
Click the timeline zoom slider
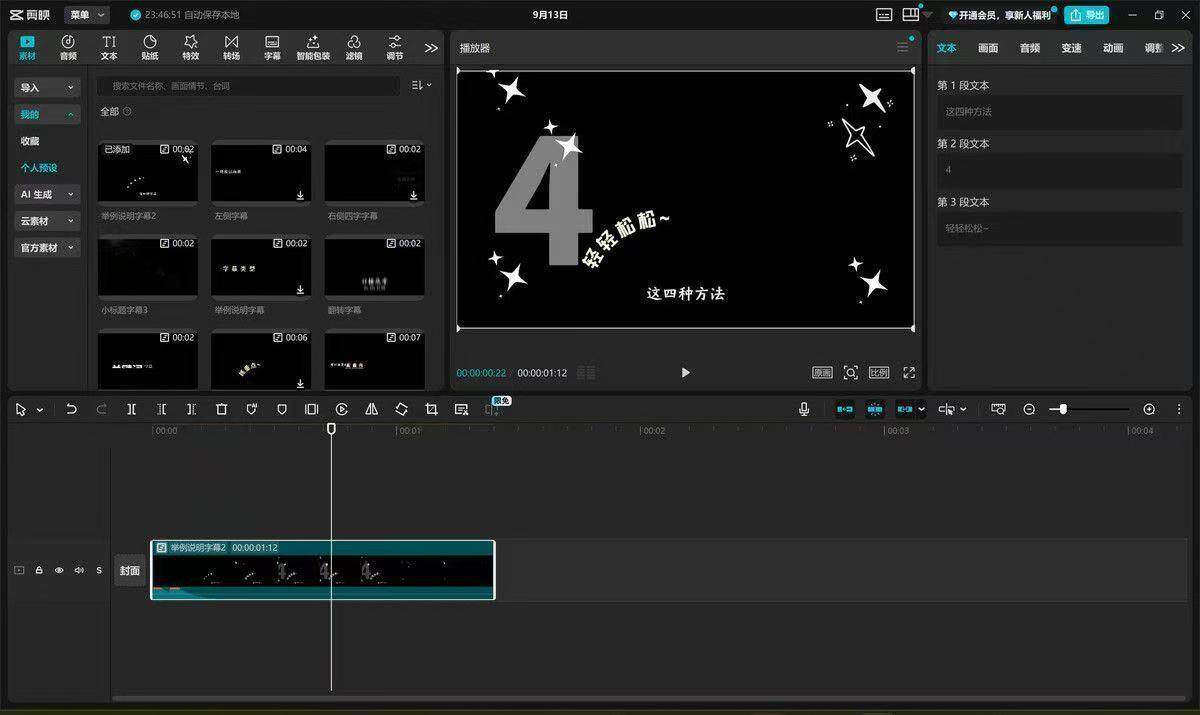coord(1089,409)
